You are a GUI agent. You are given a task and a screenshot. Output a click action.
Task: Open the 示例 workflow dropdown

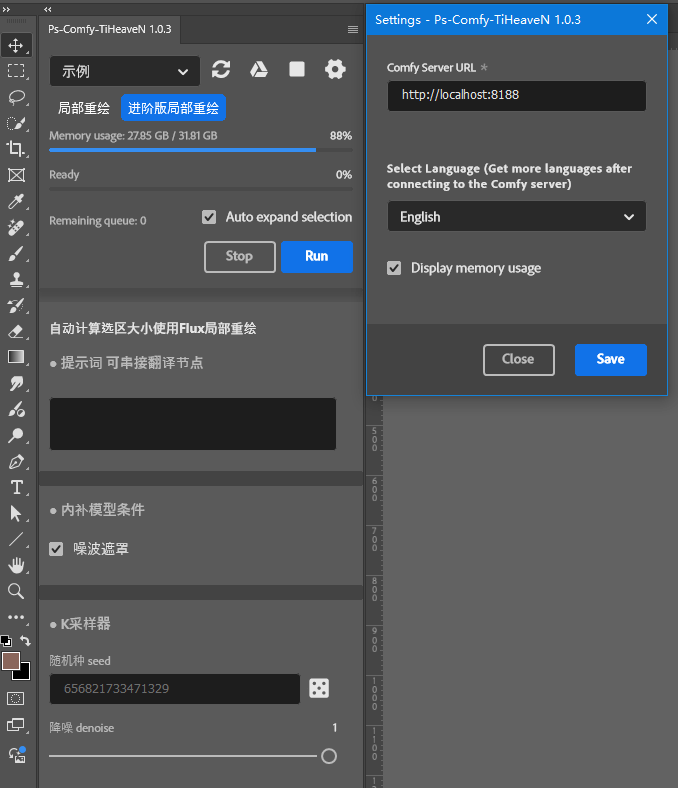[x=125, y=71]
